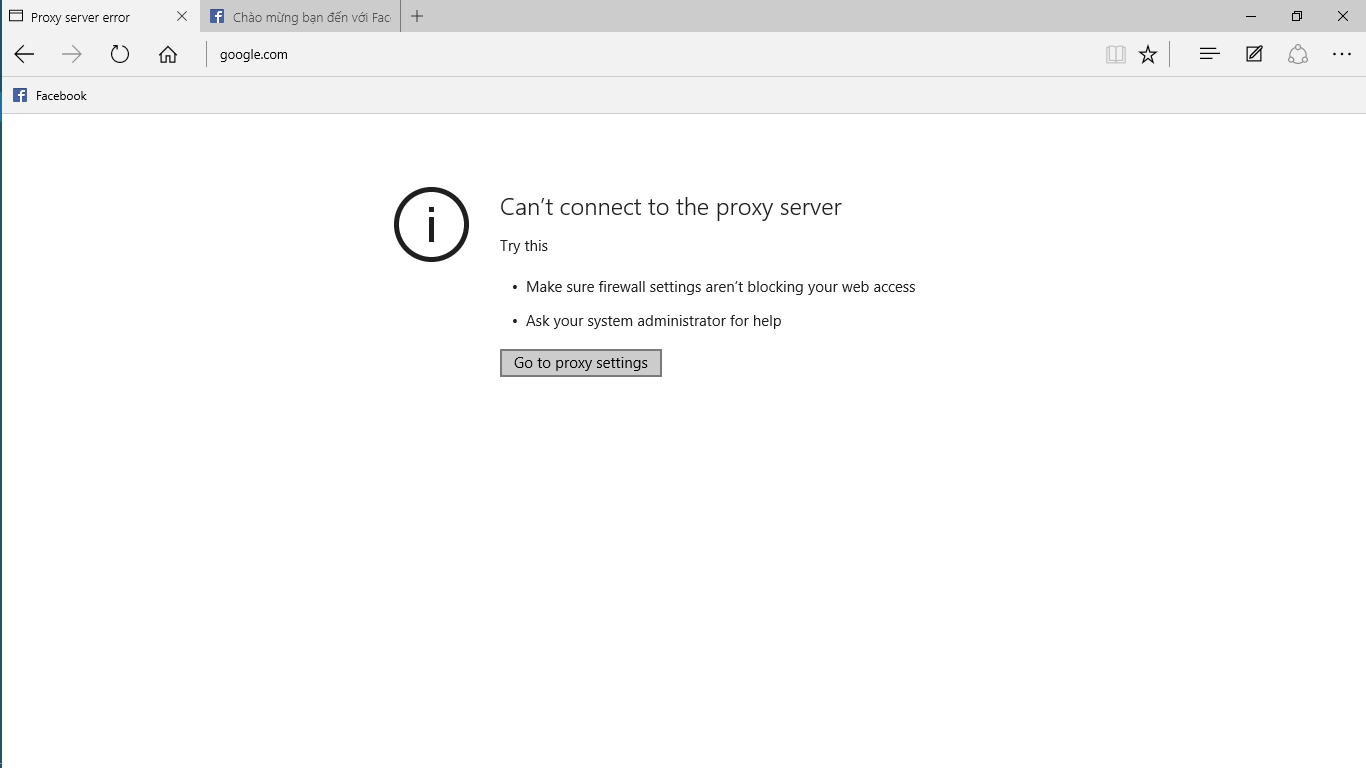Image resolution: width=1366 pixels, height=768 pixels.
Task: Open Reading view book icon
Action: [x=1116, y=55]
